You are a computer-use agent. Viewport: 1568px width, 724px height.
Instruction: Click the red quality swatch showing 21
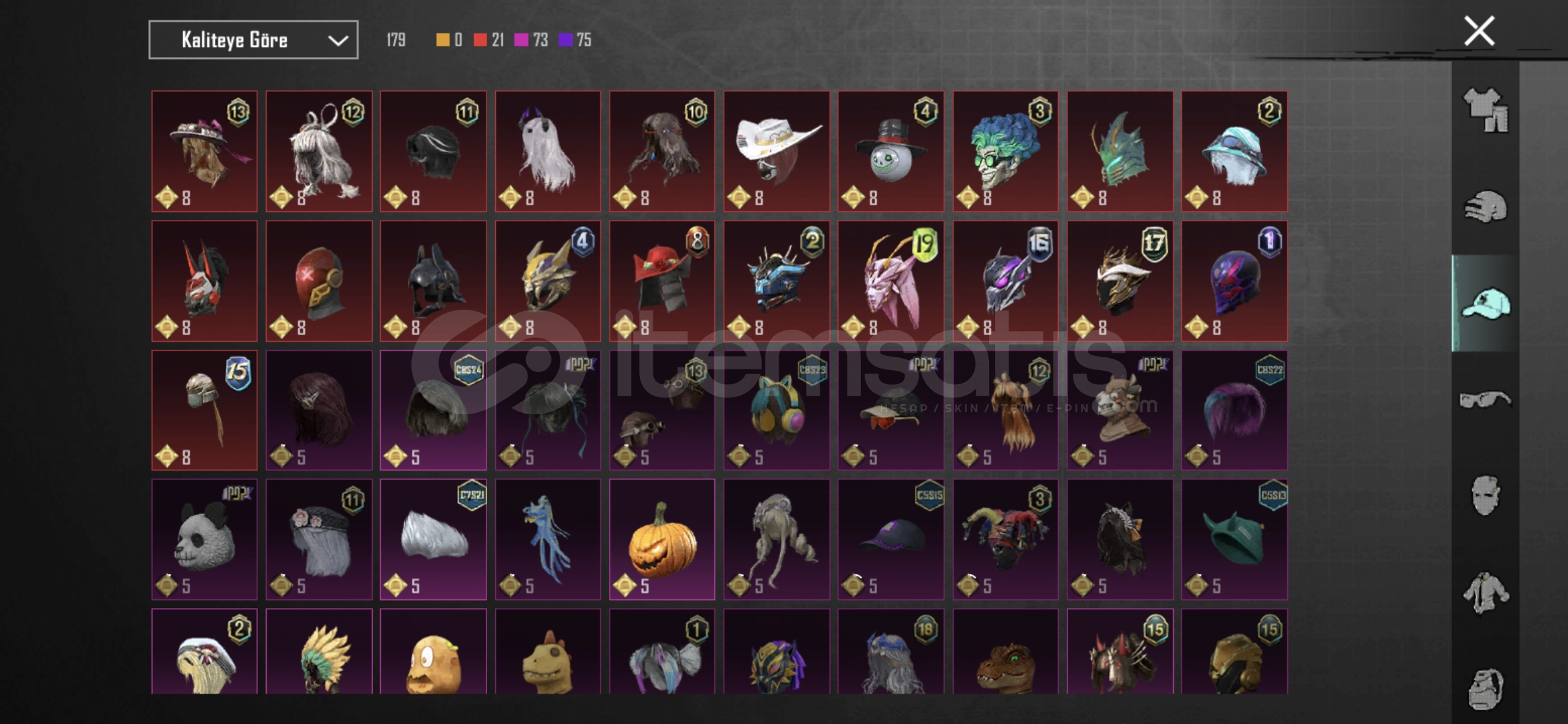[x=480, y=40]
